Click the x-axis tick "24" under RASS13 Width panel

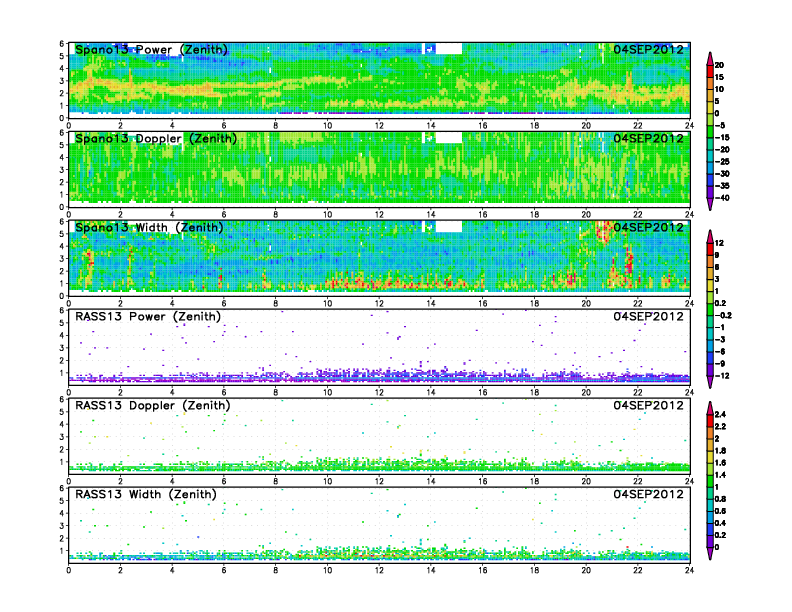[x=689, y=570]
